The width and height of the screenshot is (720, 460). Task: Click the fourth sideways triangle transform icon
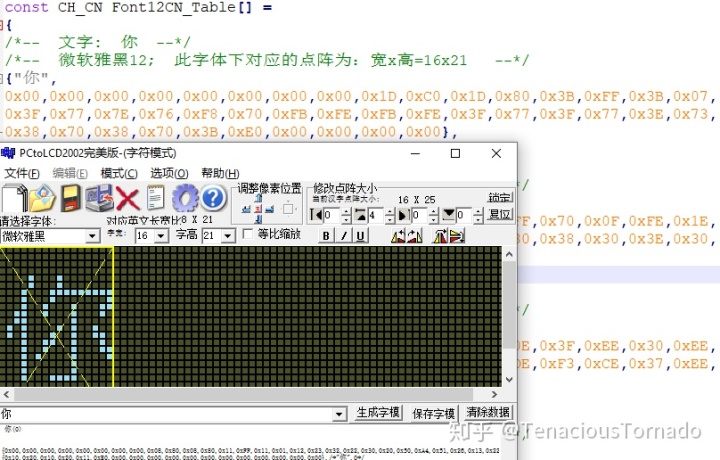[457, 236]
